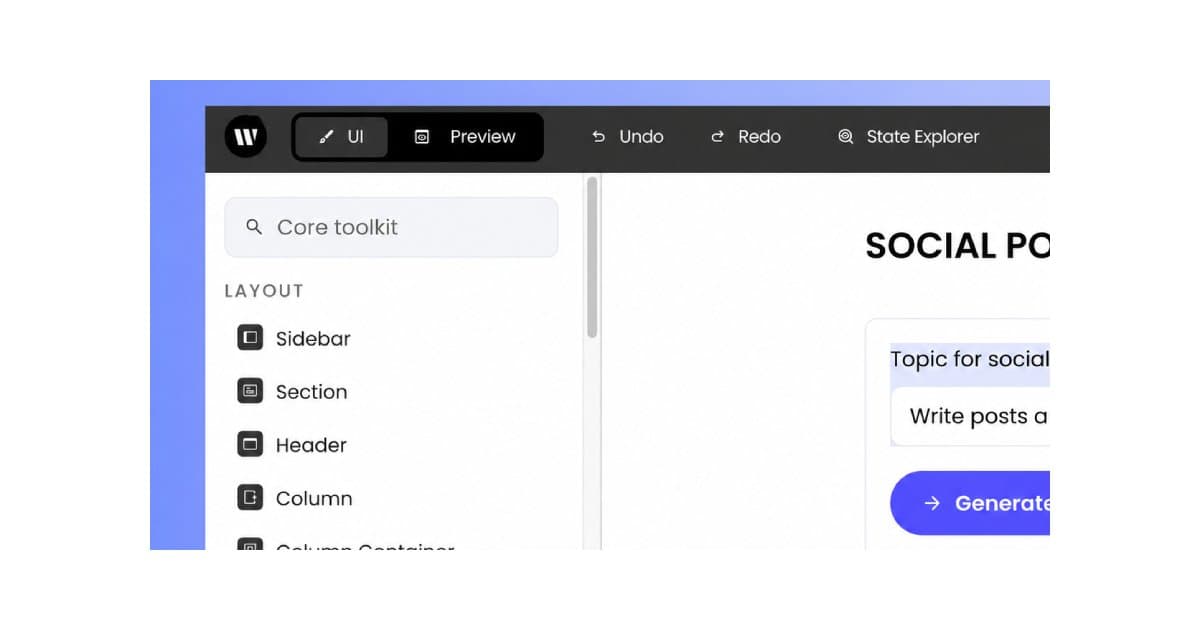
Task: Switch to Preview mode
Action: pos(465,137)
